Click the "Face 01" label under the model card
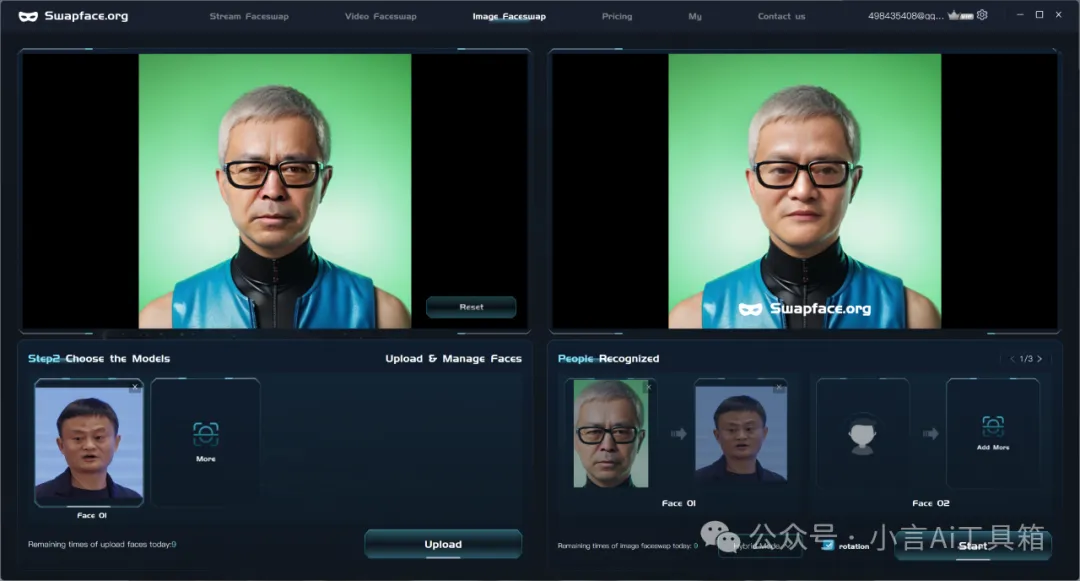The image size is (1080, 581). point(92,515)
